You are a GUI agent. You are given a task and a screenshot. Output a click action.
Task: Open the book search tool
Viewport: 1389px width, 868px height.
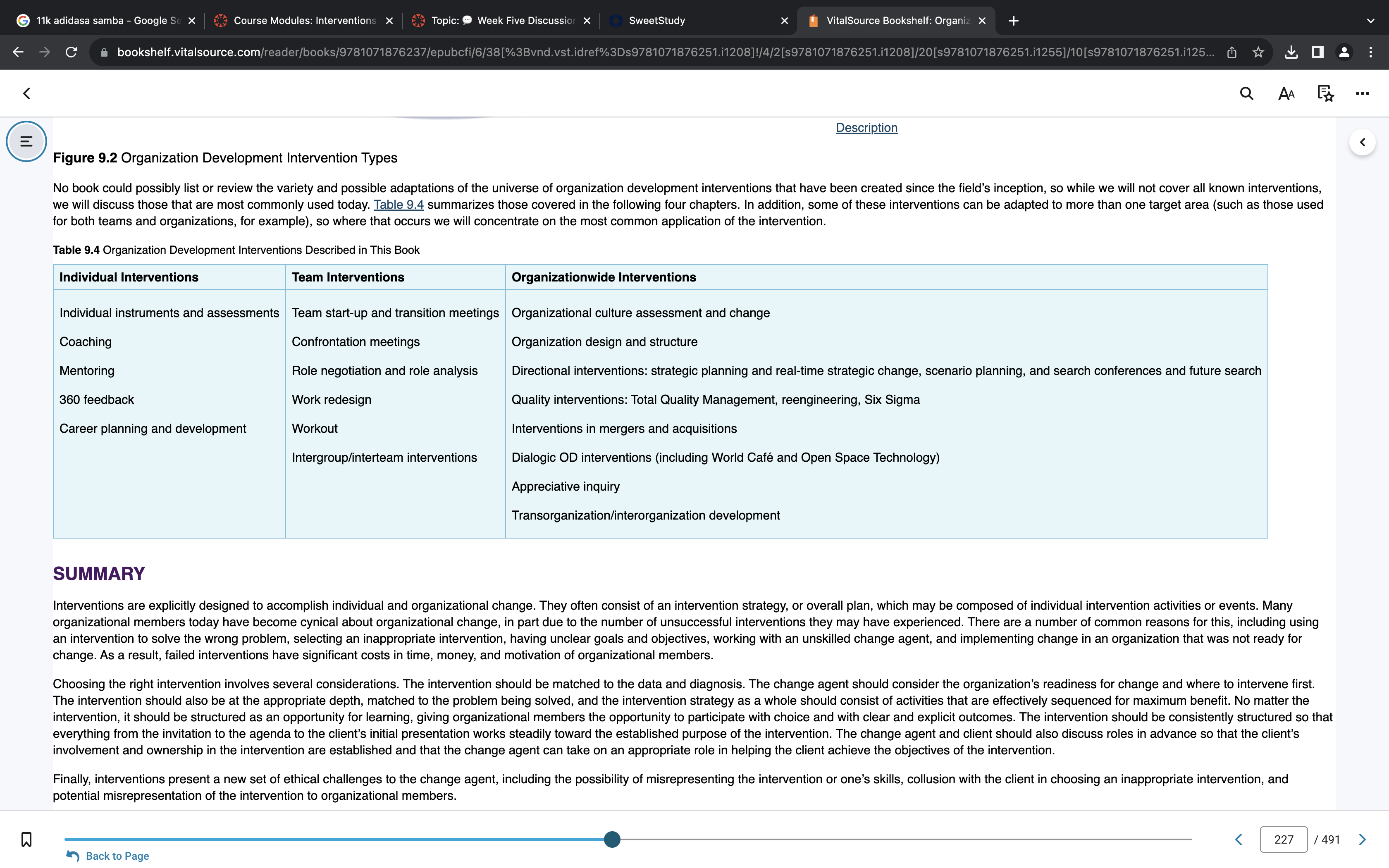coord(1246,93)
